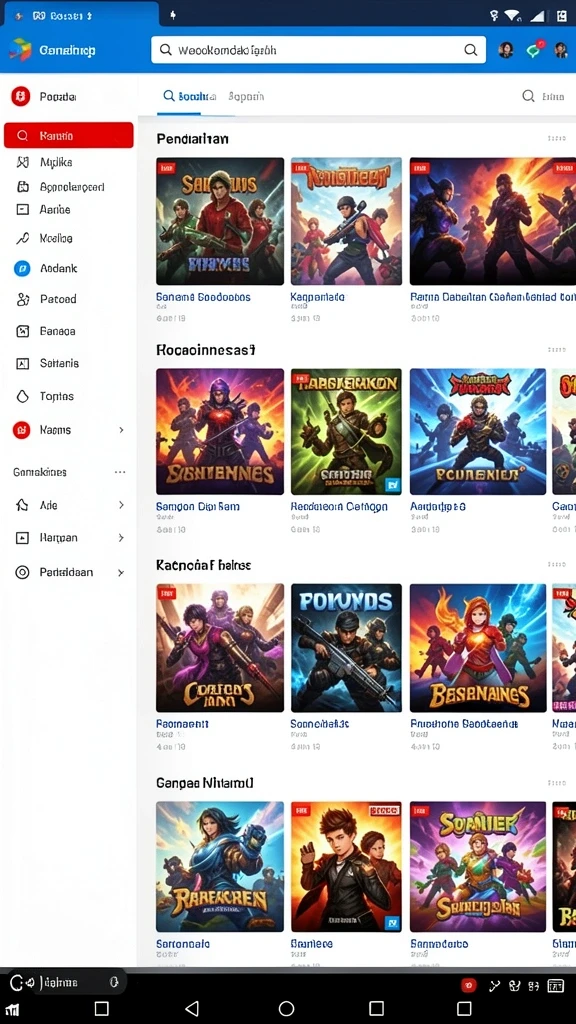
Task: Click the 'Mcelioe' sidebar icon
Action: 23,238
